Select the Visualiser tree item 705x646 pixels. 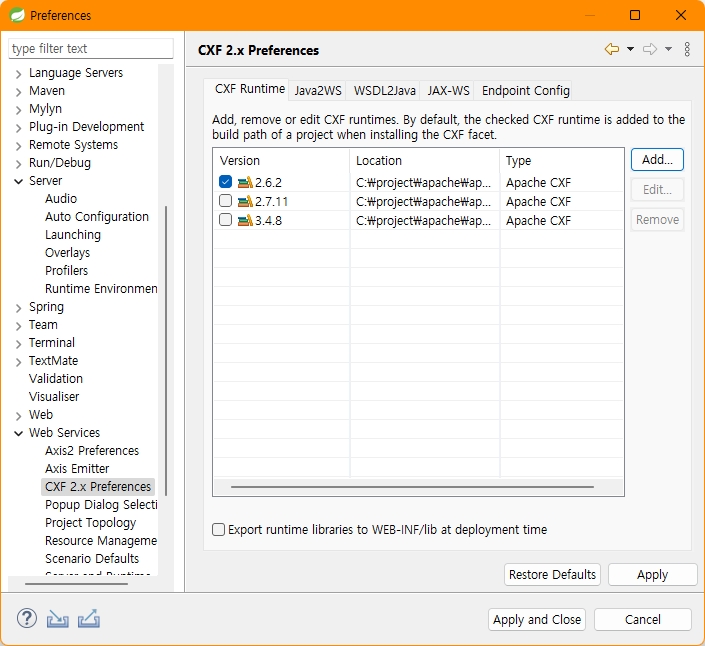pos(54,397)
